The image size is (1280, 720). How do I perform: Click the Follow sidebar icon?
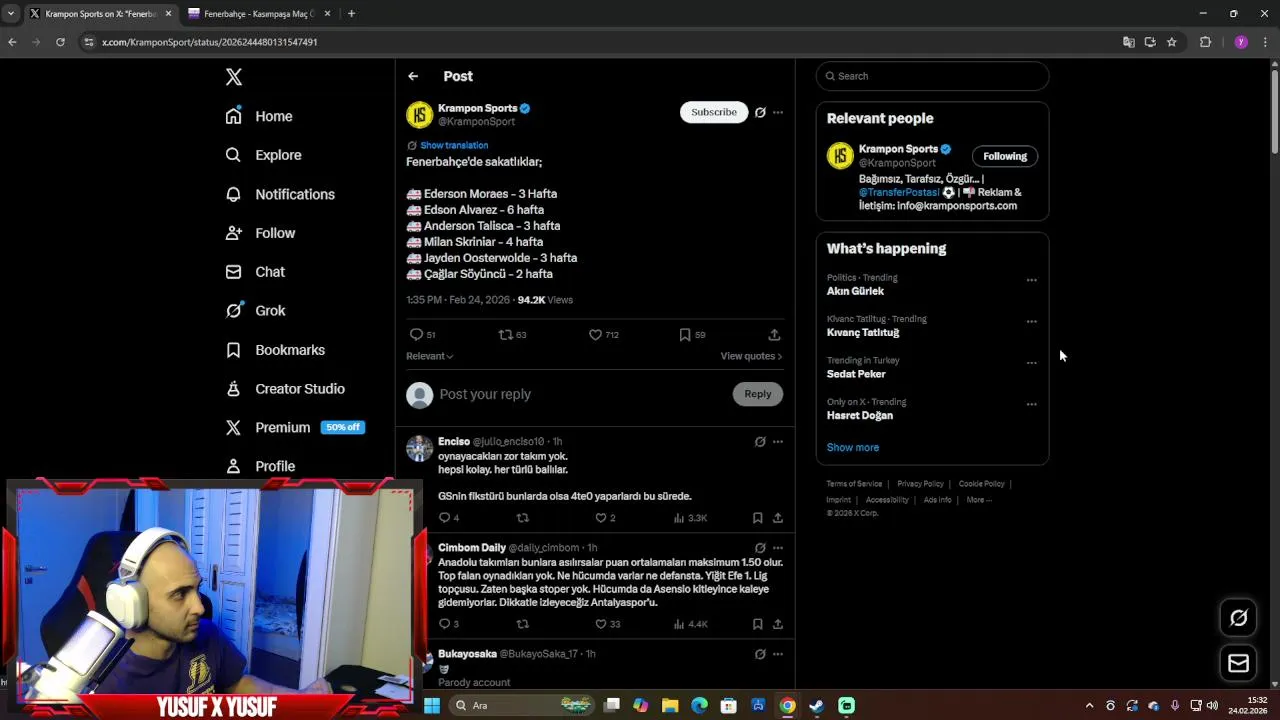[x=233, y=233]
